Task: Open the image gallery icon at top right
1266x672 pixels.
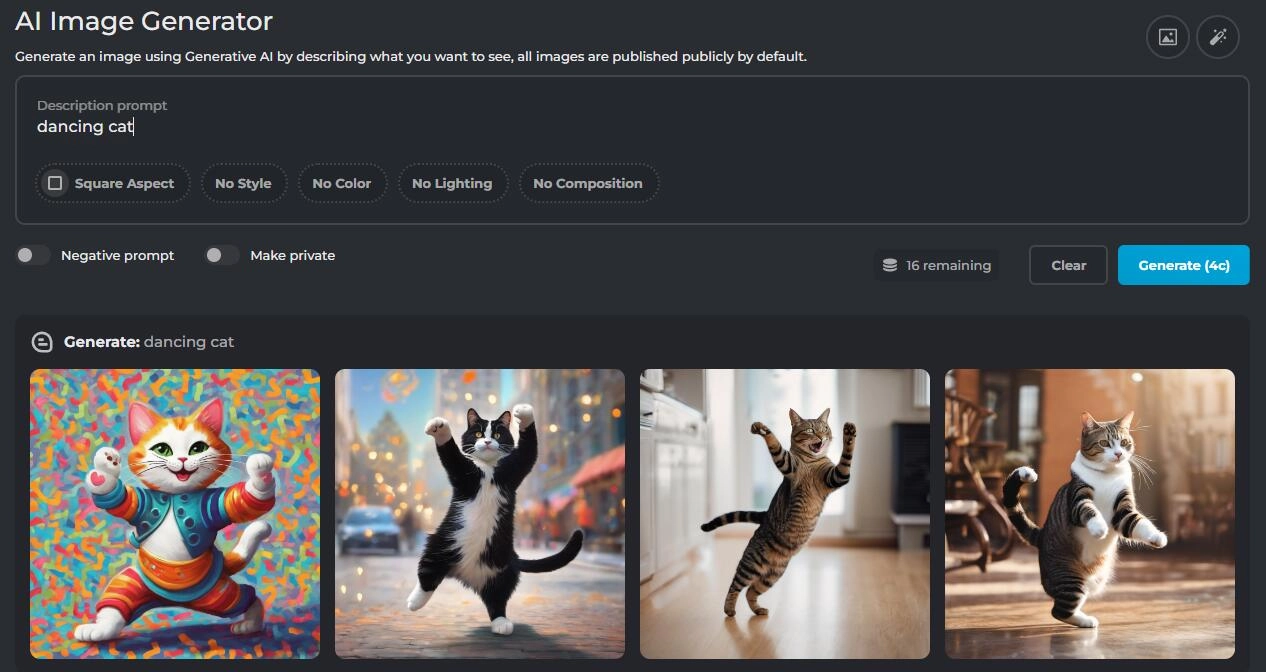Action: [1167, 37]
